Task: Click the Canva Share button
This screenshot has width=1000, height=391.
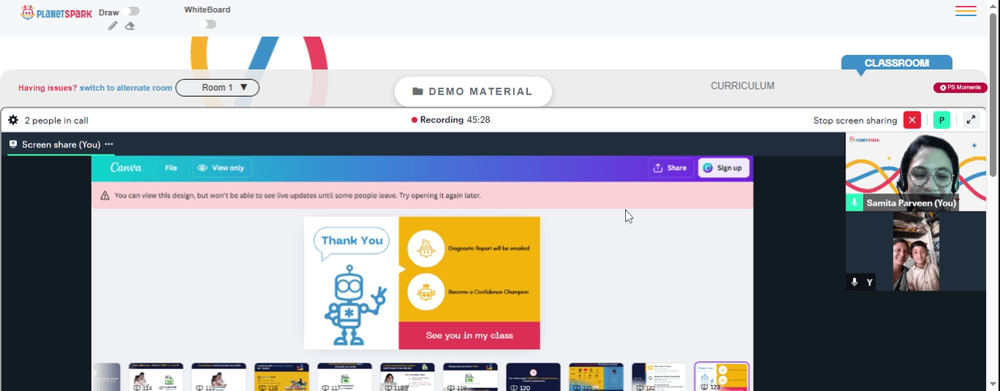Action: tap(670, 168)
